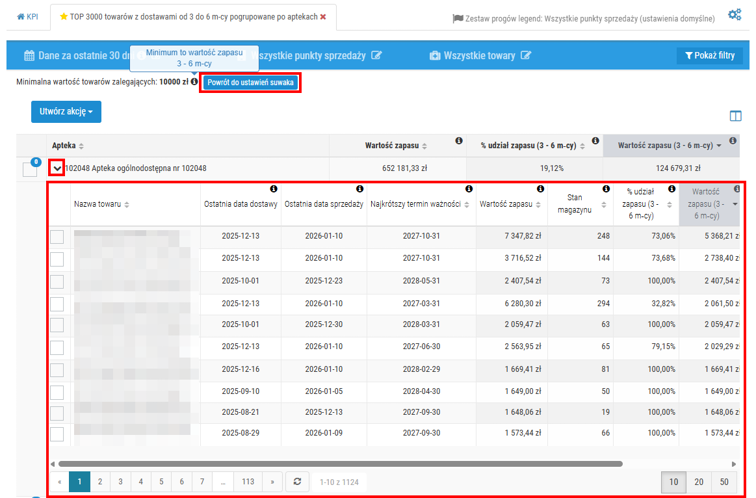Click Powrót do ustawień suwaka
Image resolution: width=756 pixels, height=498 pixels.
pyautogui.click(x=250, y=82)
